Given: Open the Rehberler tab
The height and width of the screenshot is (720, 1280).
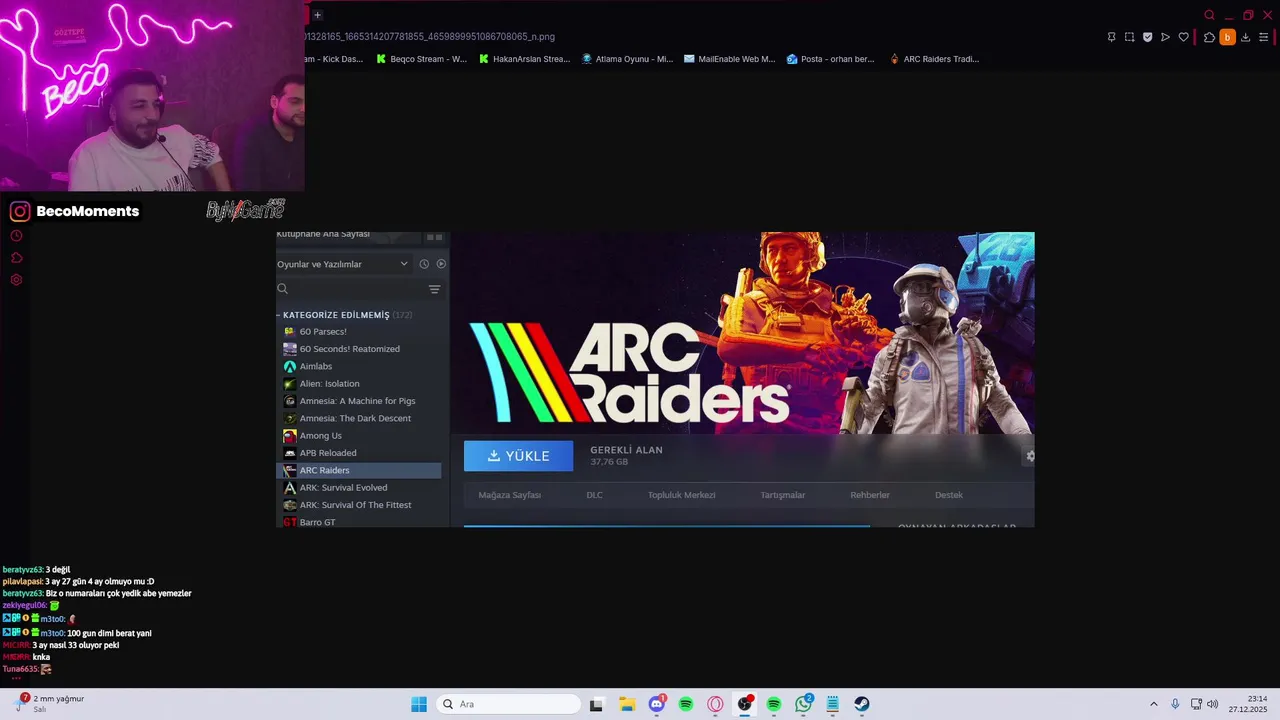Looking at the screenshot, I should click(870, 495).
